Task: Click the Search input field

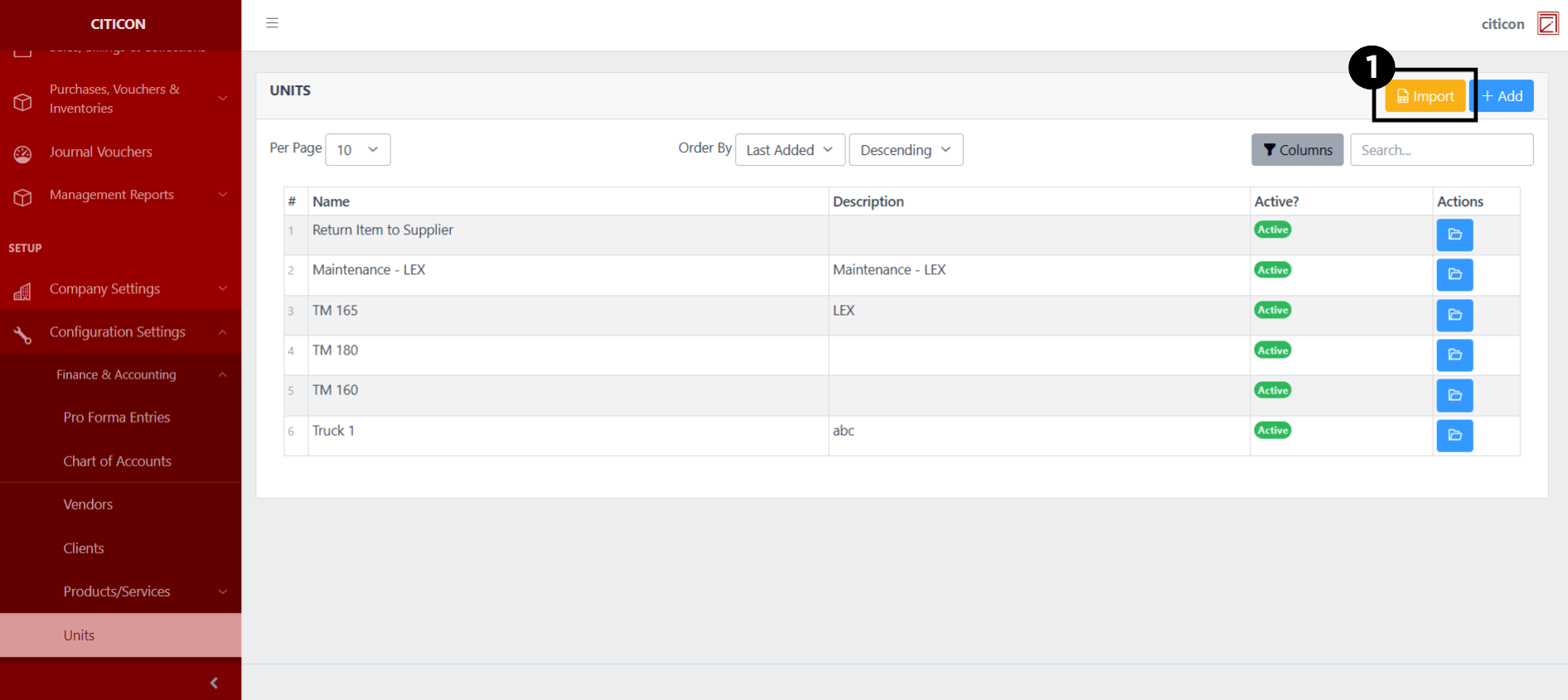Action: [x=1440, y=150]
